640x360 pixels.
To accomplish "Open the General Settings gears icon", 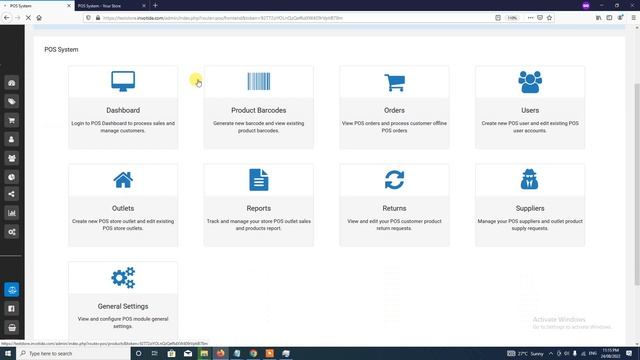I will point(123,278).
